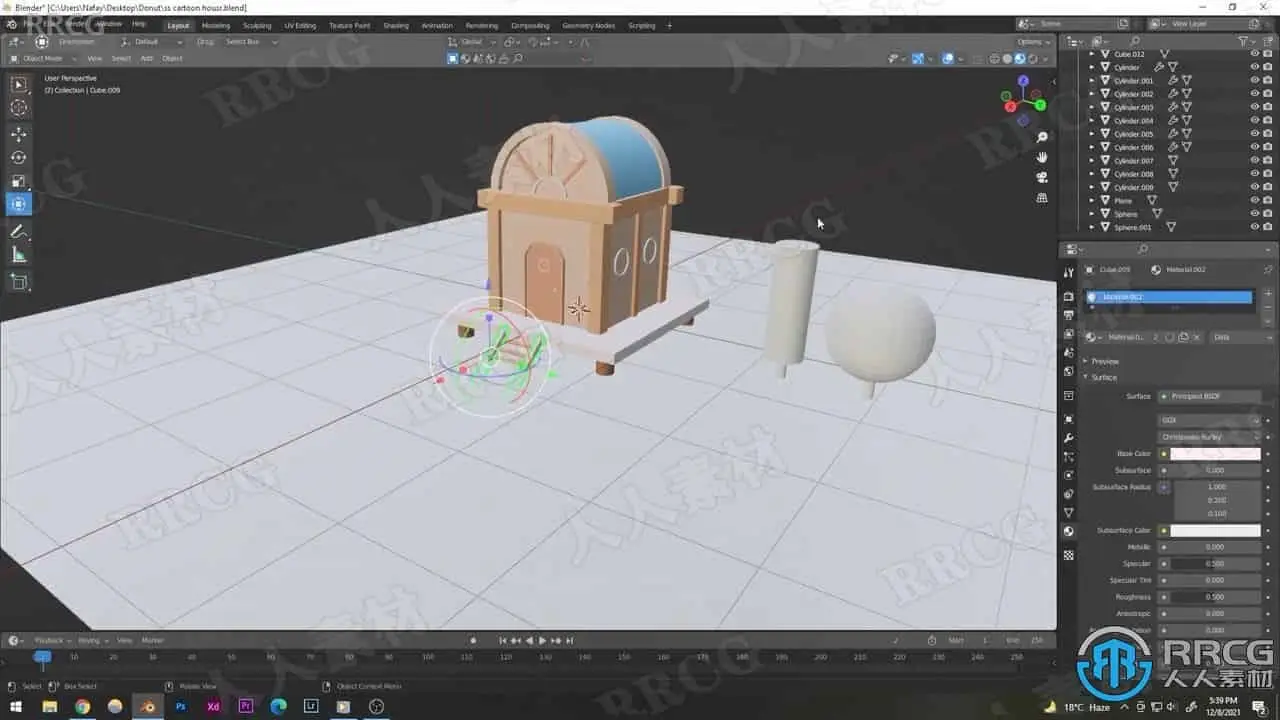Click the camera view icon in viewport
1280x720 pixels.
click(1042, 177)
